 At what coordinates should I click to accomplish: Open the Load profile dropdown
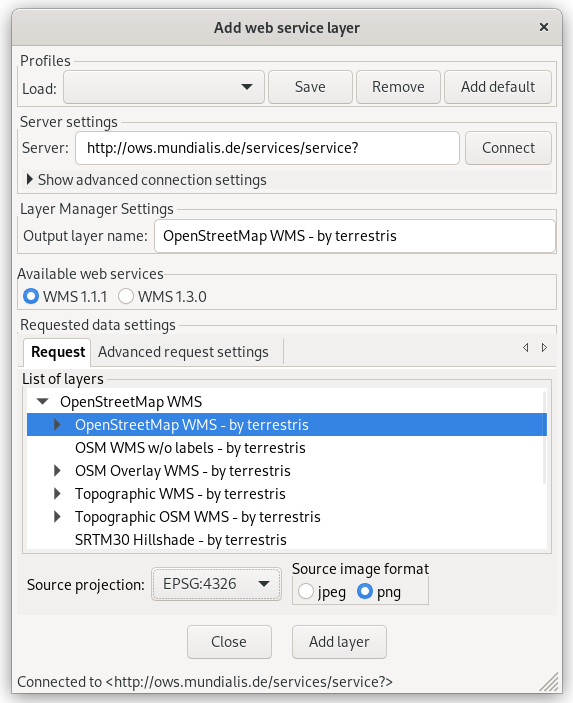(x=164, y=87)
